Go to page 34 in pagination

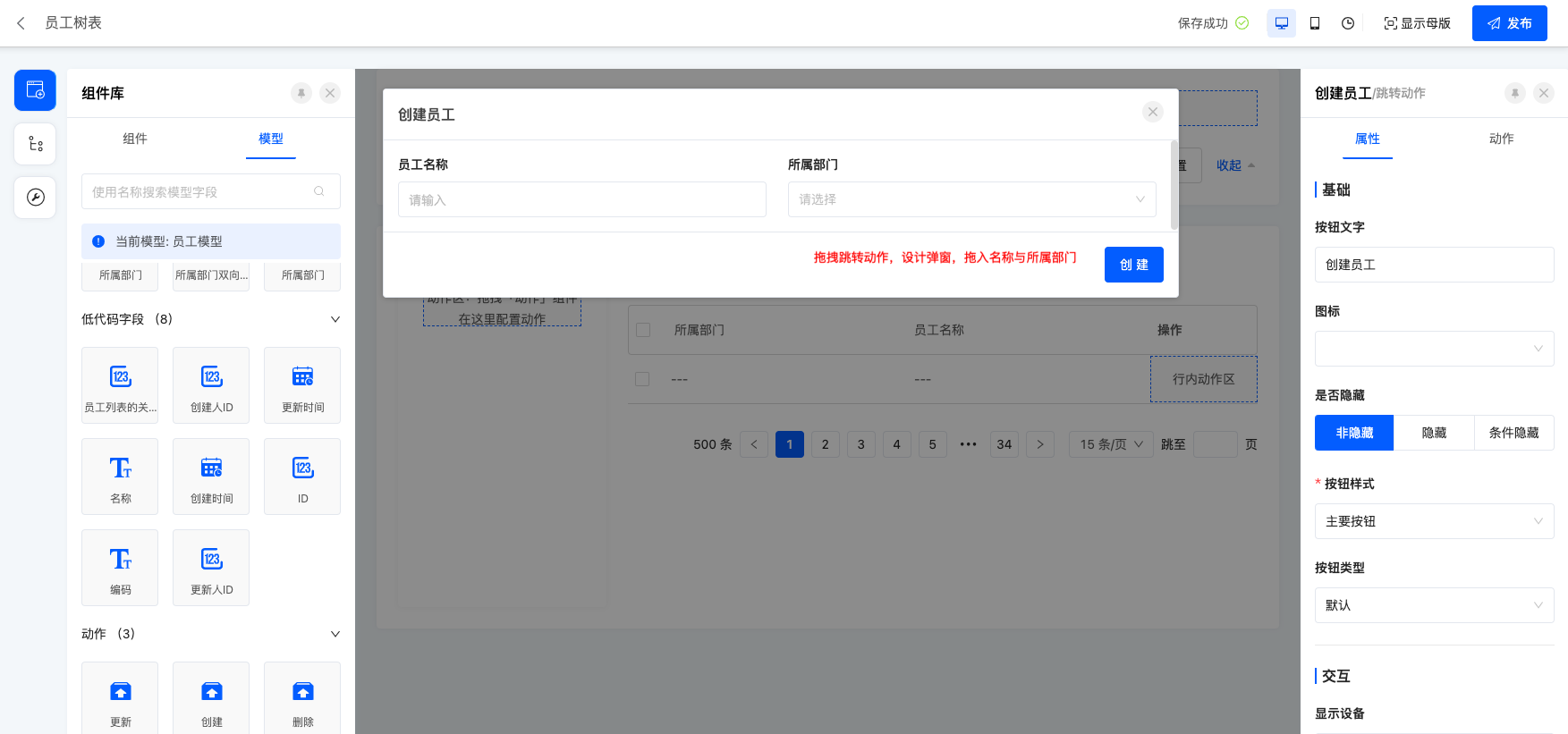click(x=1004, y=444)
